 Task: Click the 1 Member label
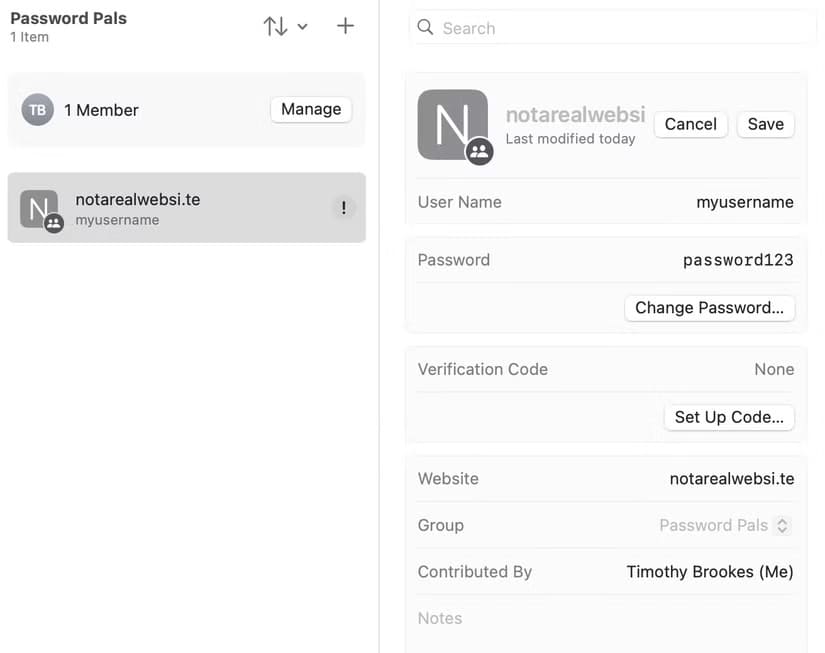click(102, 110)
